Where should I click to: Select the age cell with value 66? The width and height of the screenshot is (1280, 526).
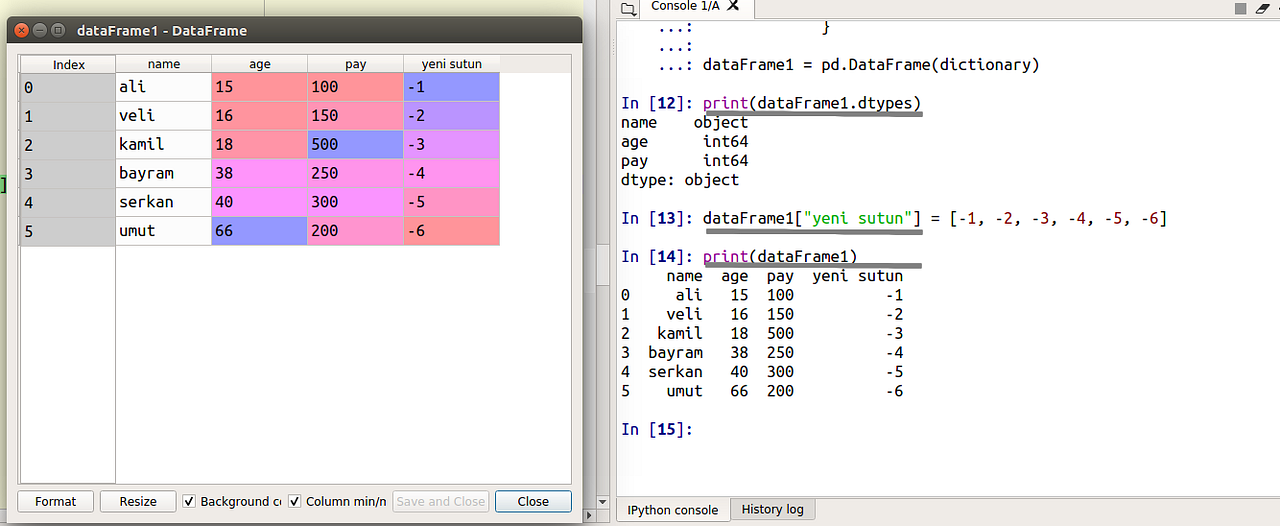point(260,231)
